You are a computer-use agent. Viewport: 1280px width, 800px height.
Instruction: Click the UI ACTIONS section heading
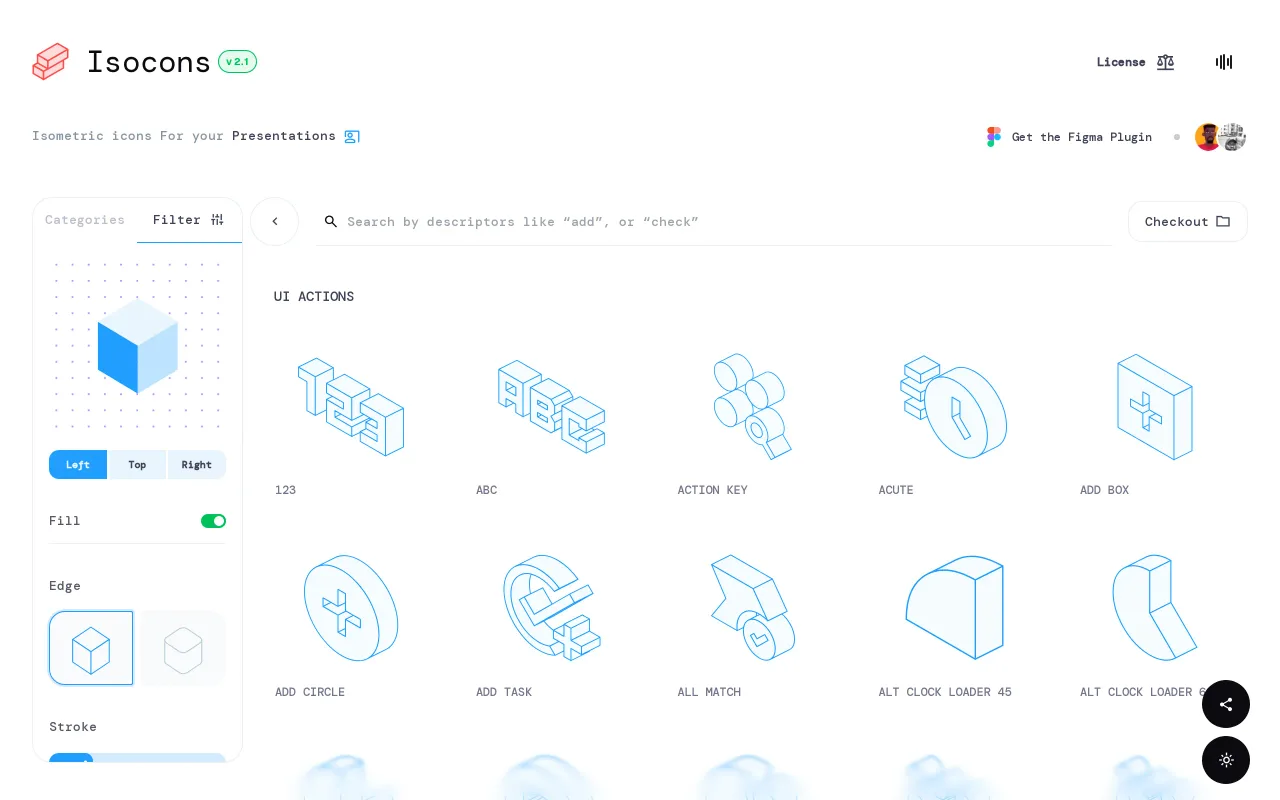click(314, 297)
